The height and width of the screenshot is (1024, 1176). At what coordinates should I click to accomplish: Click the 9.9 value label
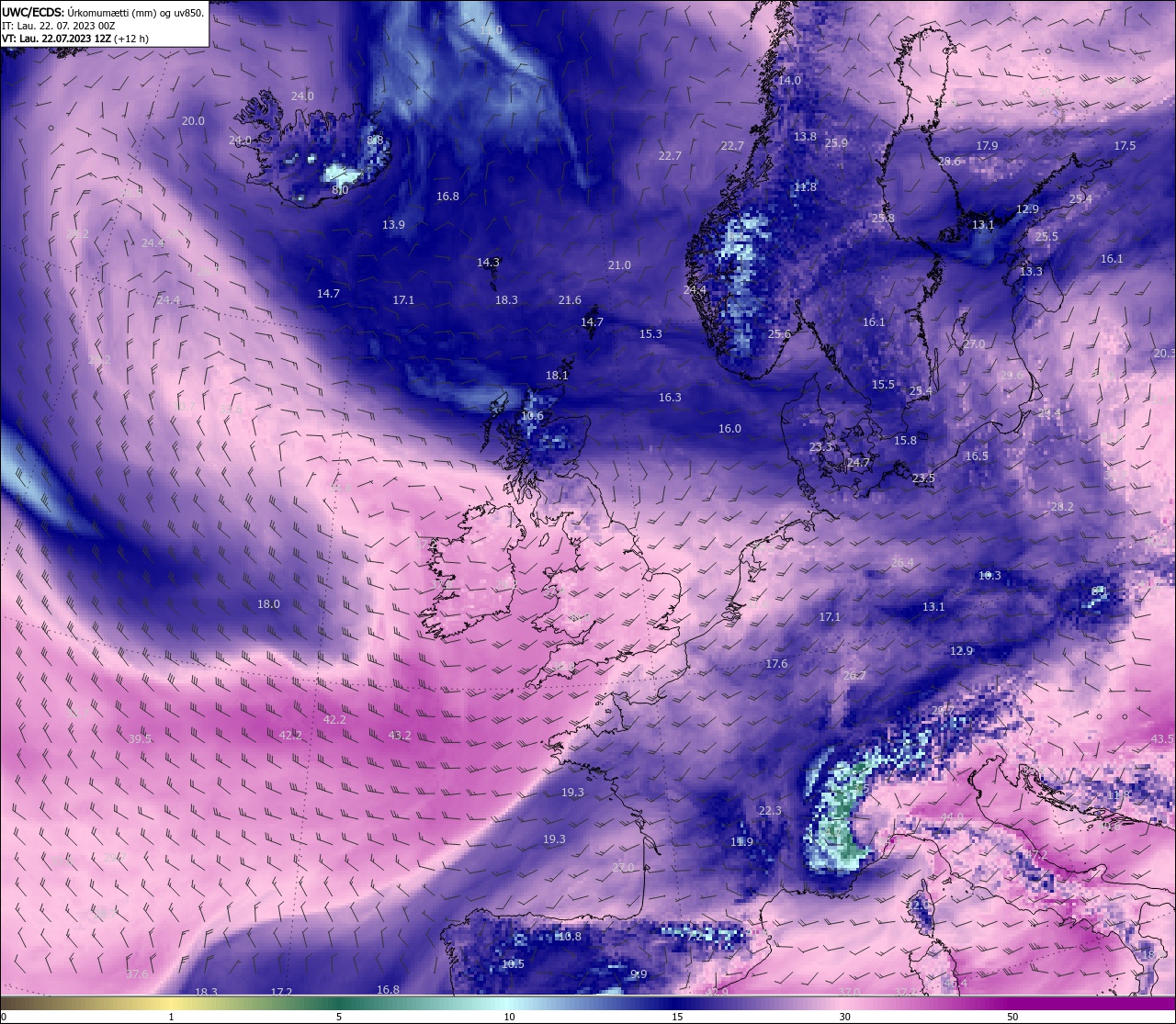click(639, 974)
